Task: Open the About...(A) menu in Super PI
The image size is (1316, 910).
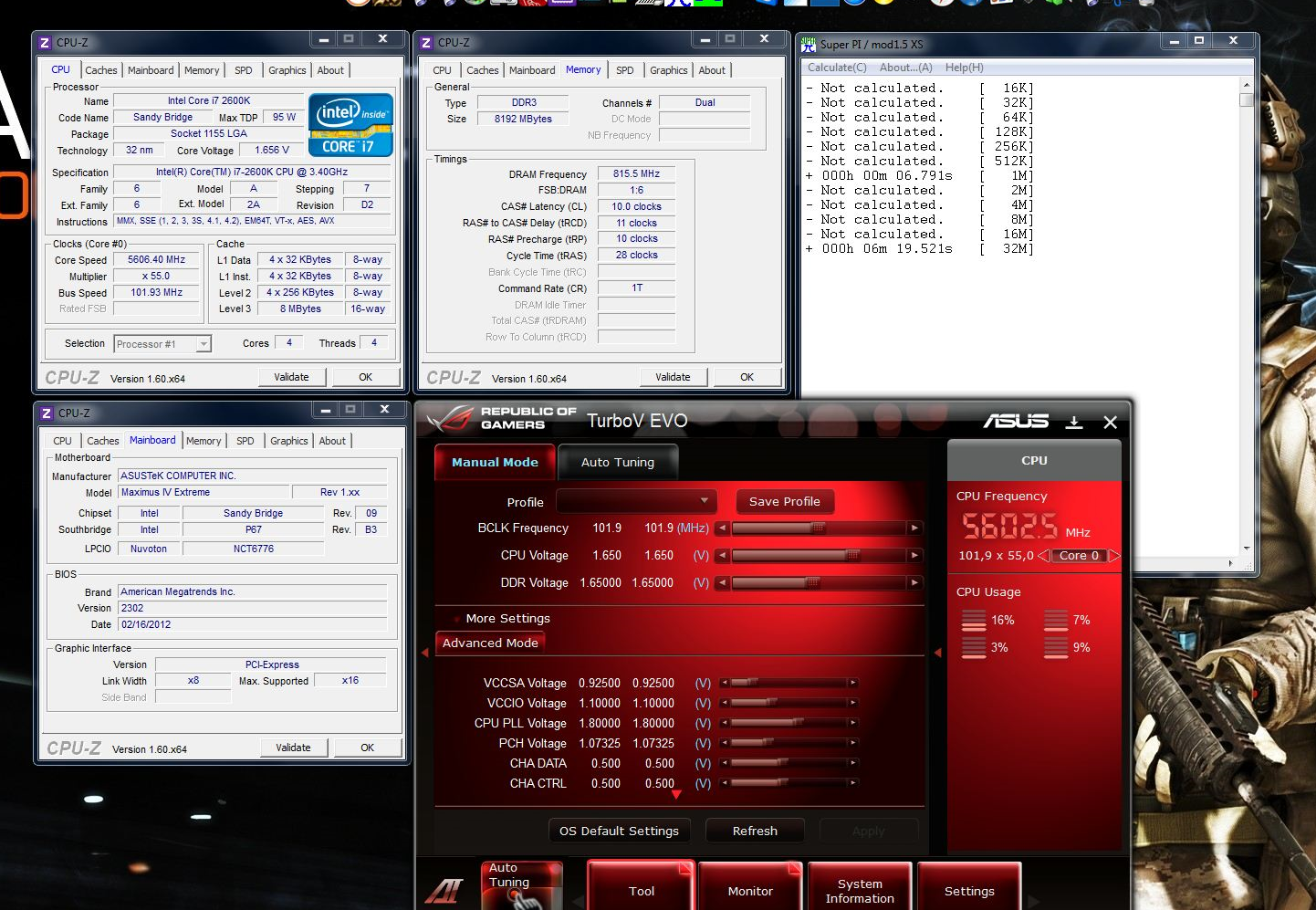Action: click(x=905, y=68)
